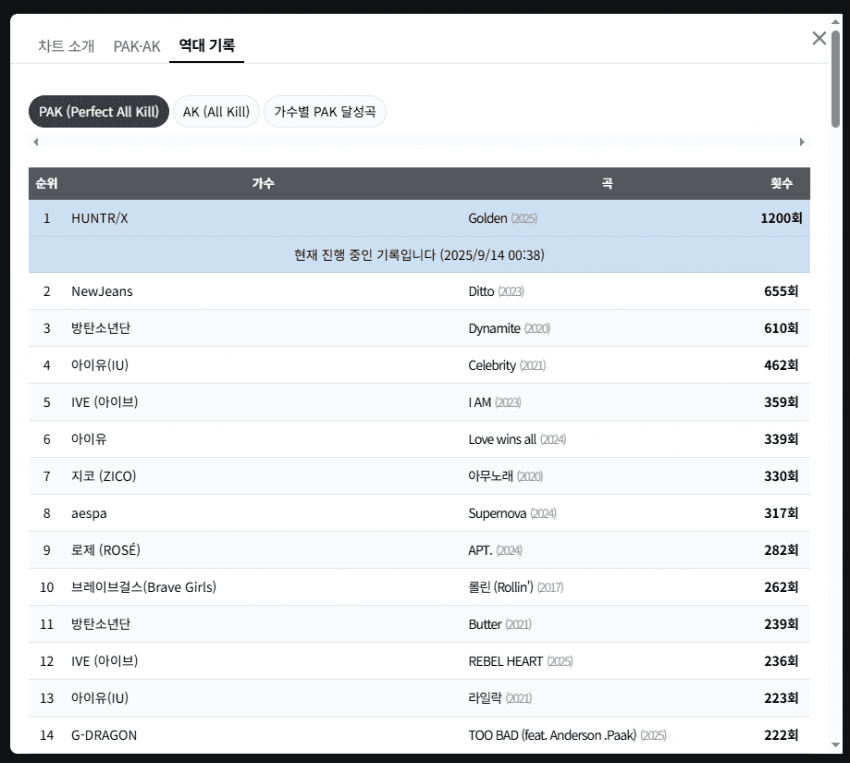Click the 262회 count

(x=781, y=587)
